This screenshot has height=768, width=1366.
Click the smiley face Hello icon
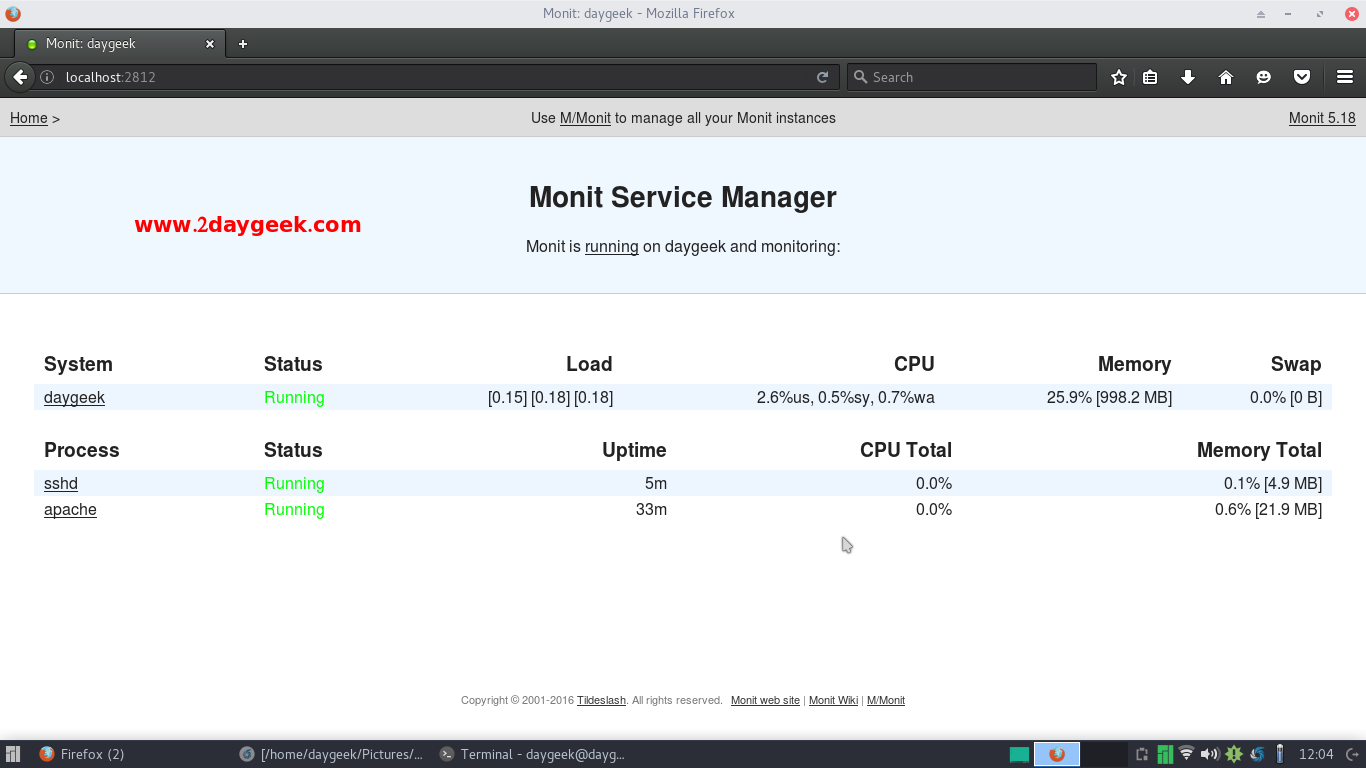(x=1264, y=77)
